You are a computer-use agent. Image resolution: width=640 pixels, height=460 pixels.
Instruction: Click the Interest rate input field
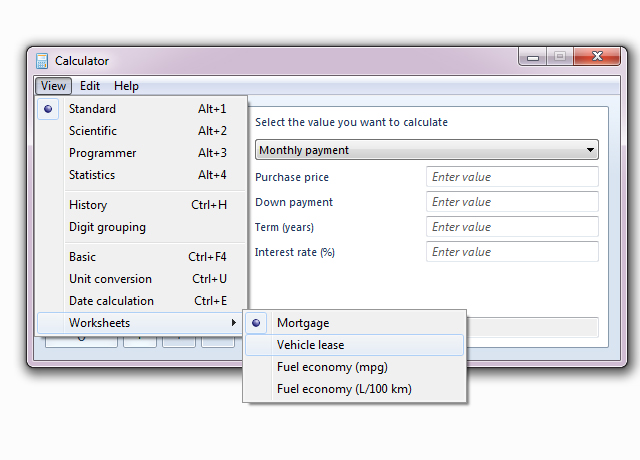512,252
